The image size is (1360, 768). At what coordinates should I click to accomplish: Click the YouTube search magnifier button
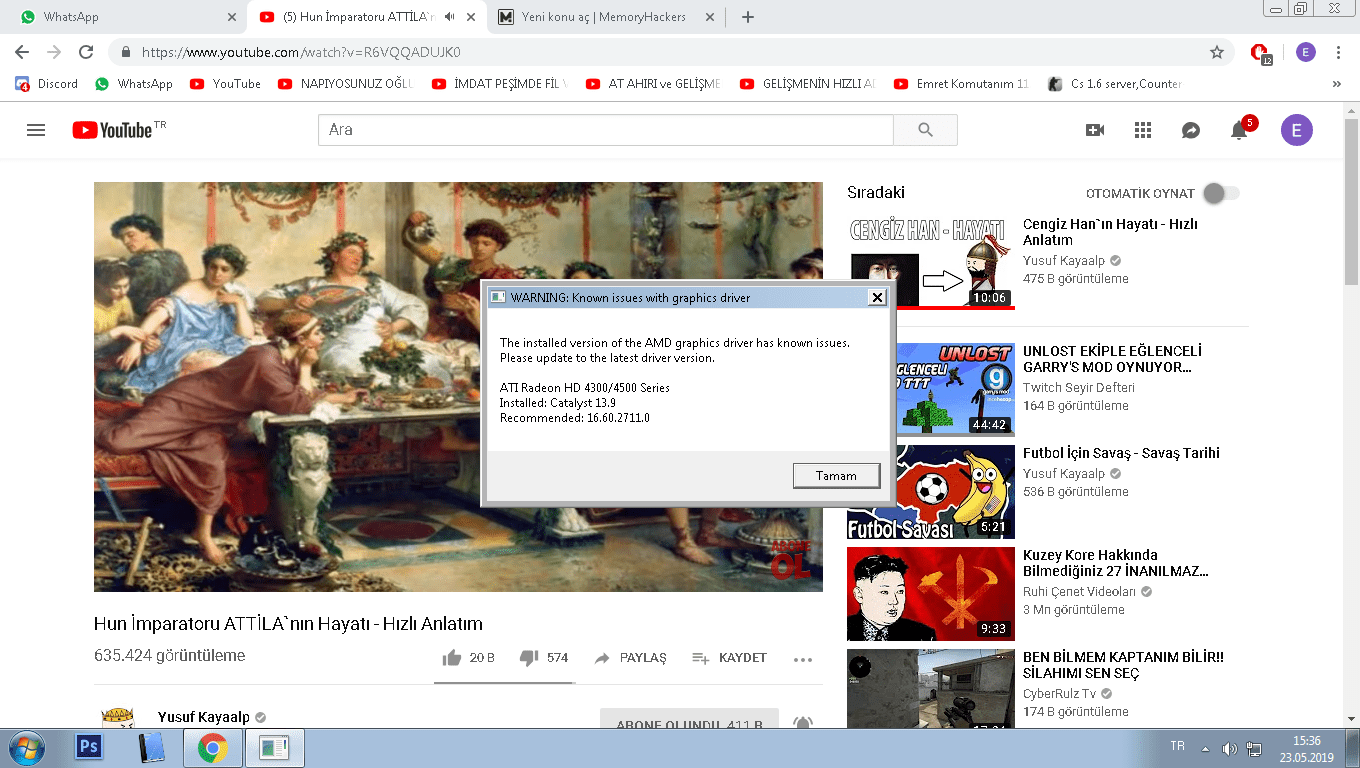coord(925,130)
